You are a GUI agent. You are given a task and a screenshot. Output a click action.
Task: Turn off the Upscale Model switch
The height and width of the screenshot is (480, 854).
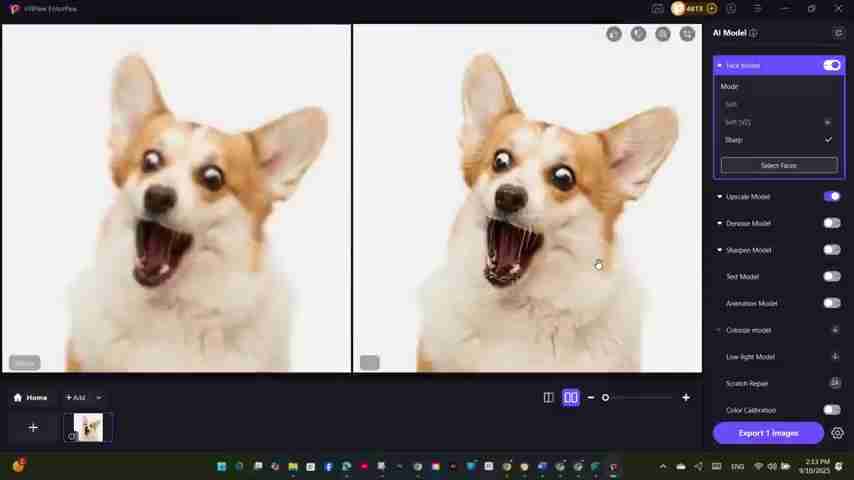point(832,196)
